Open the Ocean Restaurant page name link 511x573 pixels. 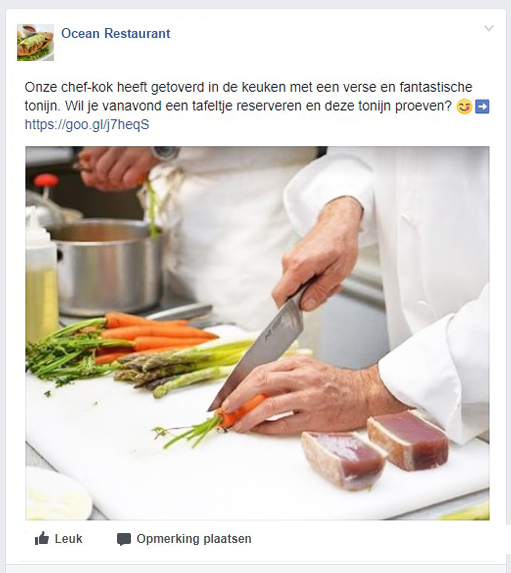pos(116,33)
